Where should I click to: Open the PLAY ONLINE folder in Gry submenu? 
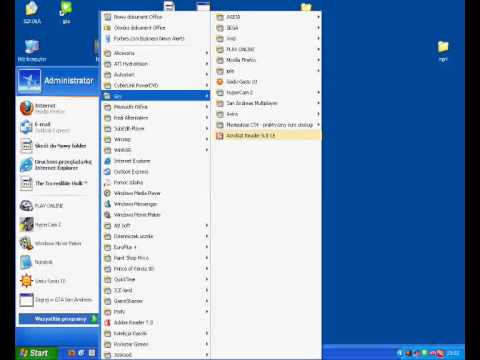coord(267,49)
